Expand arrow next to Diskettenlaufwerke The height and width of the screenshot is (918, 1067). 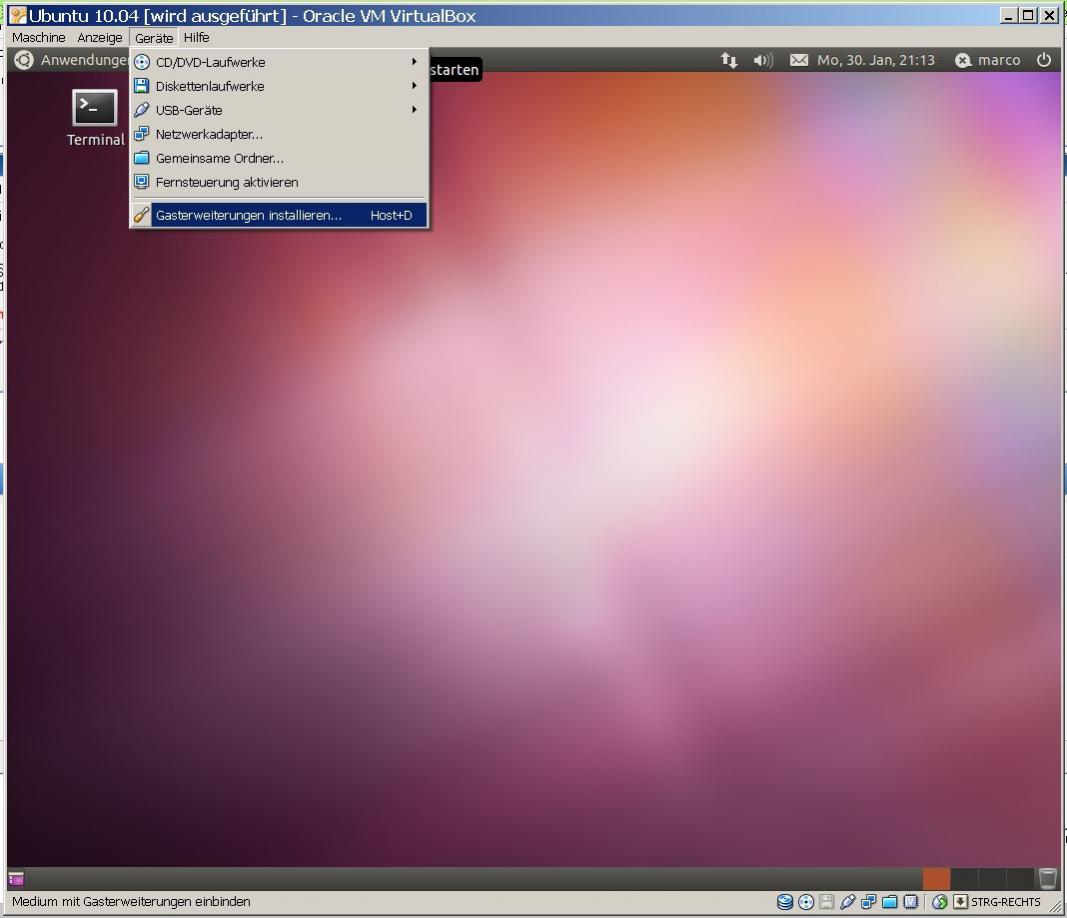pos(414,85)
